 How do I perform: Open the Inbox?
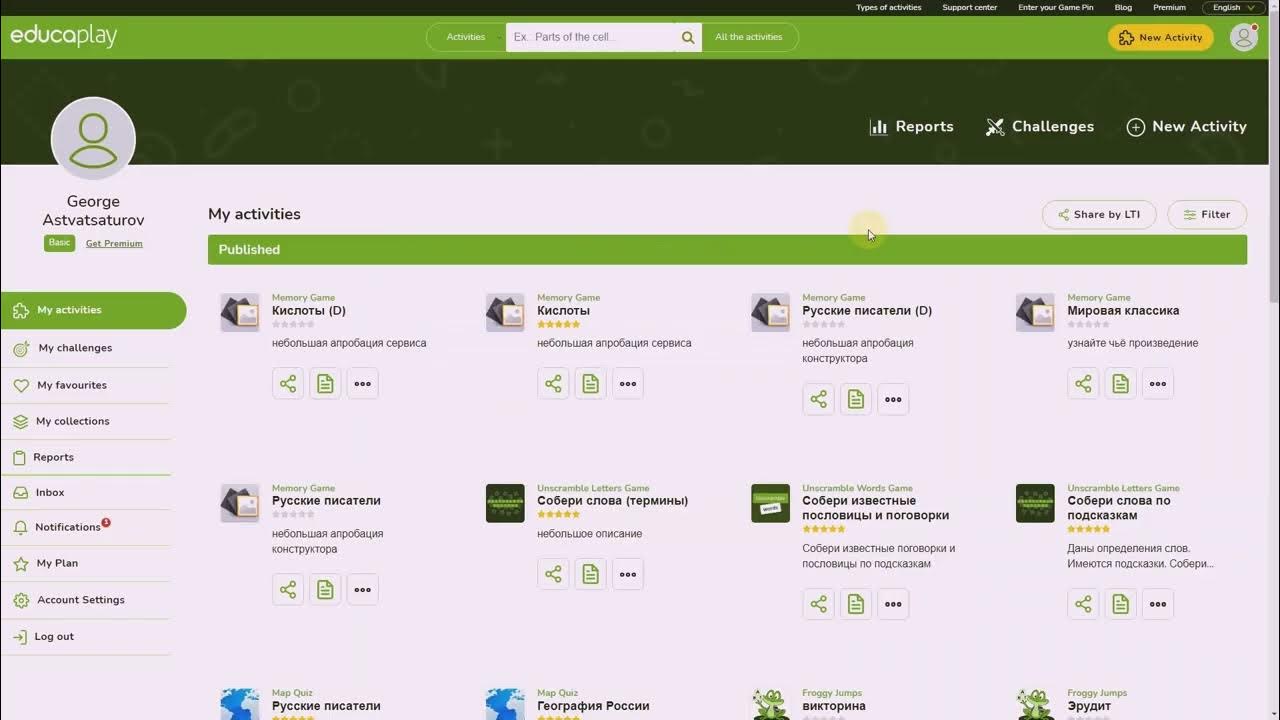pos(50,492)
